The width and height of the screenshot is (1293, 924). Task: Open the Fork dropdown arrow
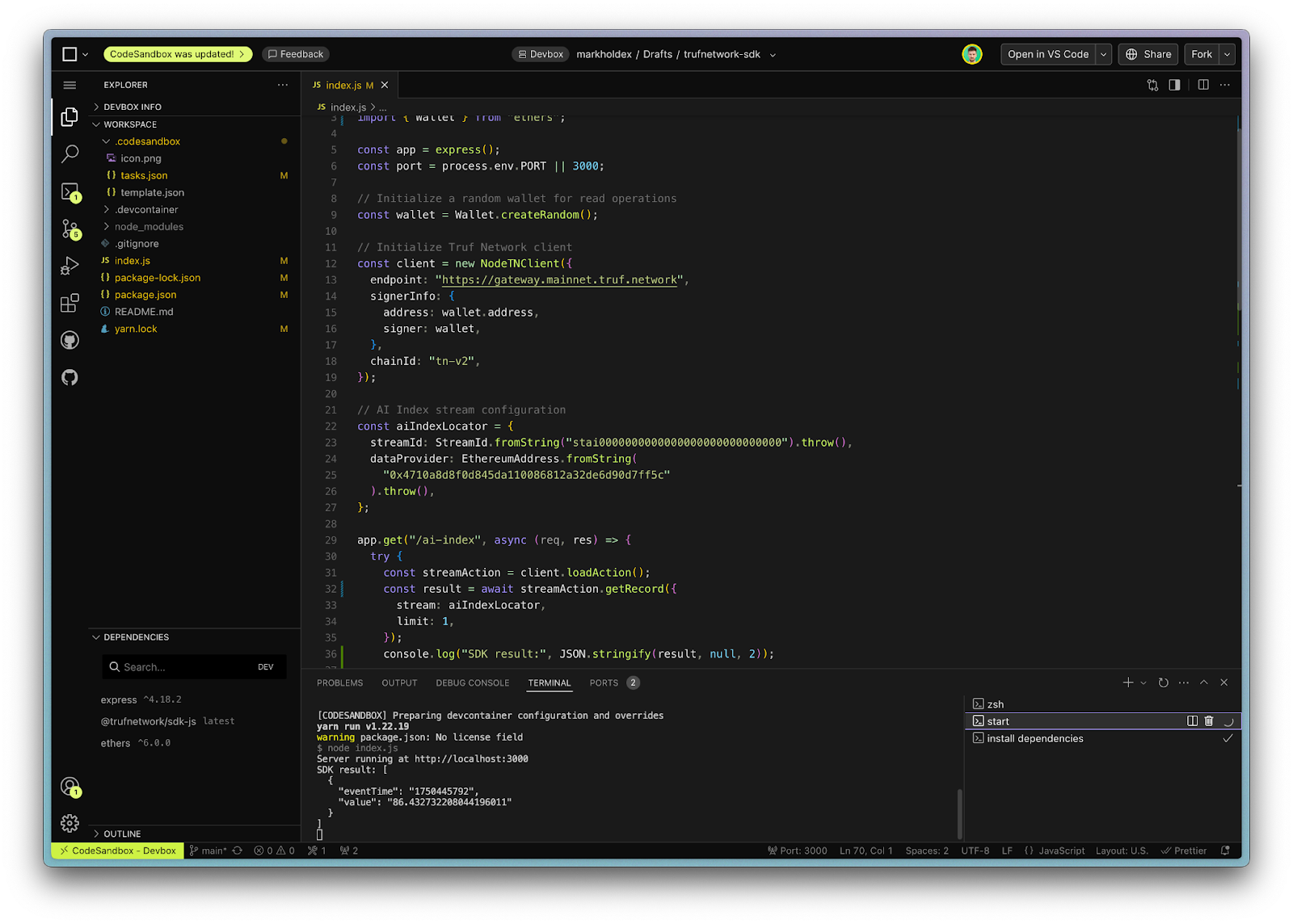tap(1228, 54)
